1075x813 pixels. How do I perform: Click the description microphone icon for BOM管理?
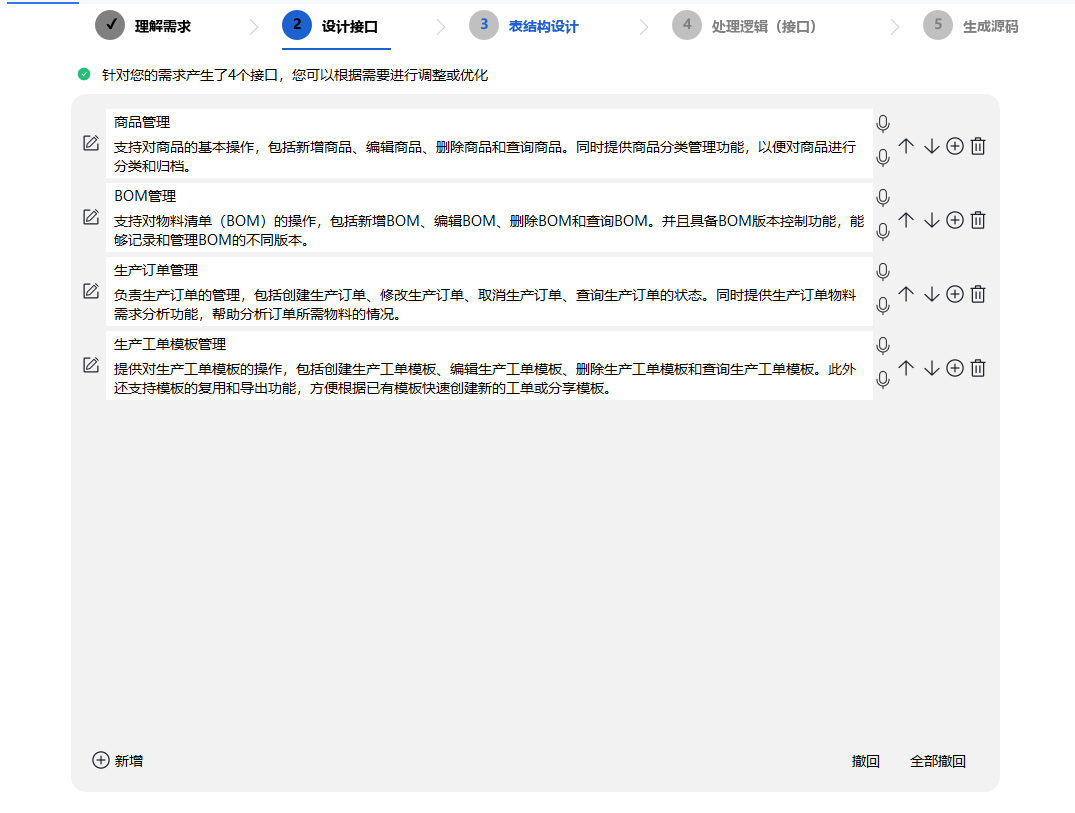click(x=883, y=232)
